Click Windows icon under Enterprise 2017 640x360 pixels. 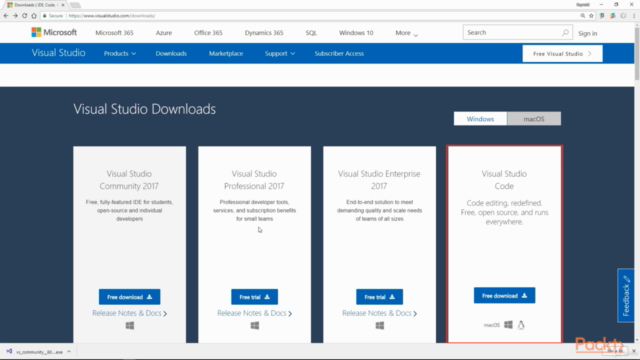380,325
